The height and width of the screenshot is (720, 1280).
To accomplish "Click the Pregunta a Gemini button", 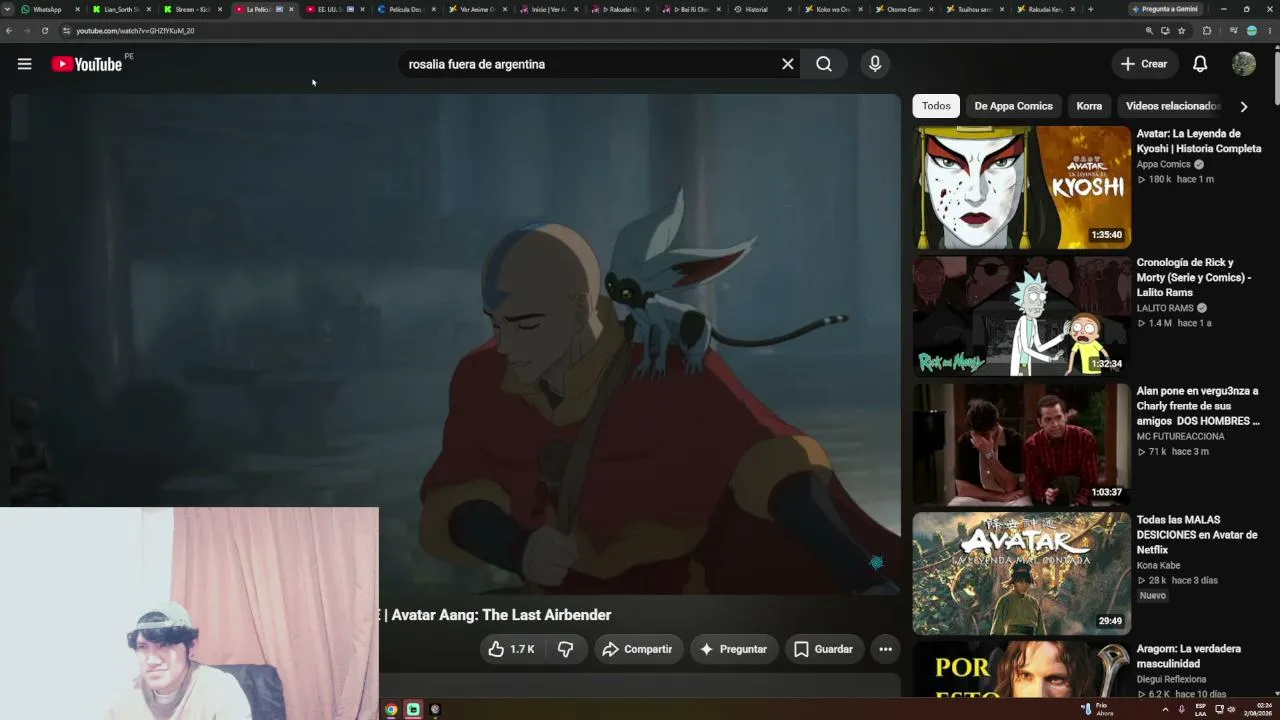I will pos(1164,9).
